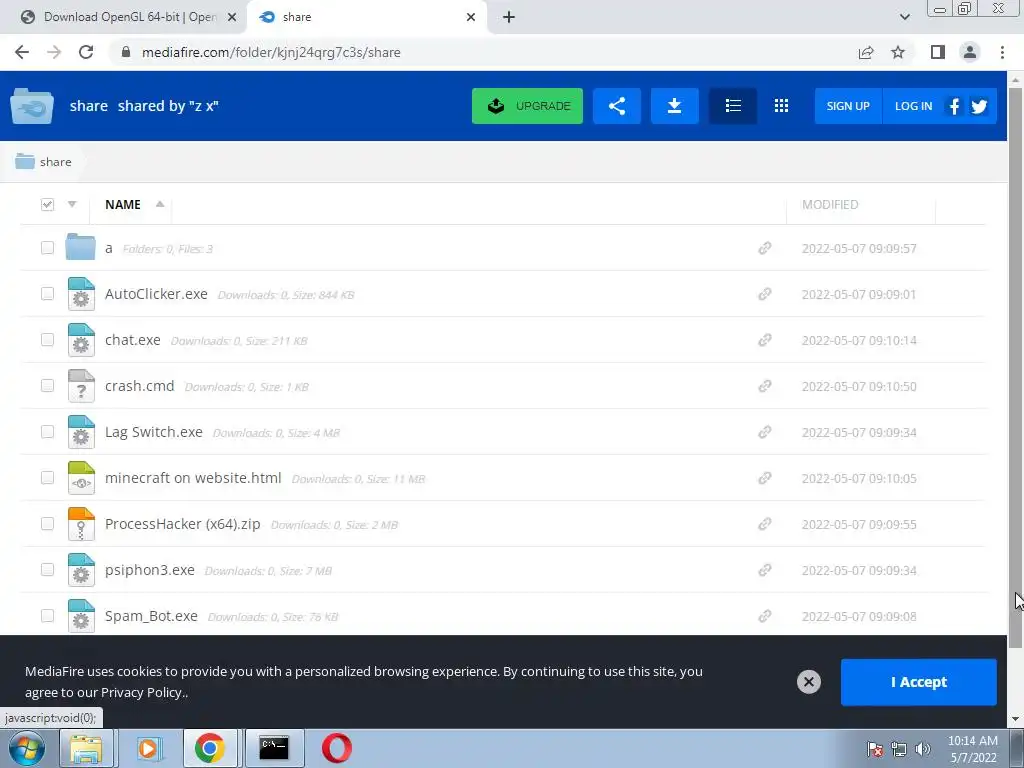Click the Spam_Bot.exe file icon

click(x=81, y=616)
